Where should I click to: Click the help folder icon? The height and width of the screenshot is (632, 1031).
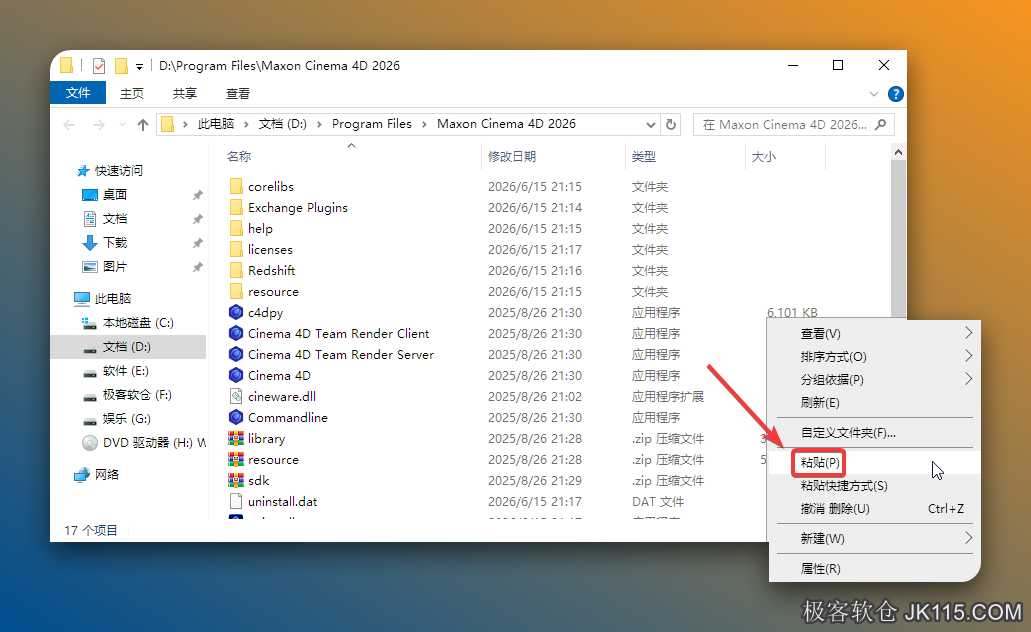click(236, 228)
